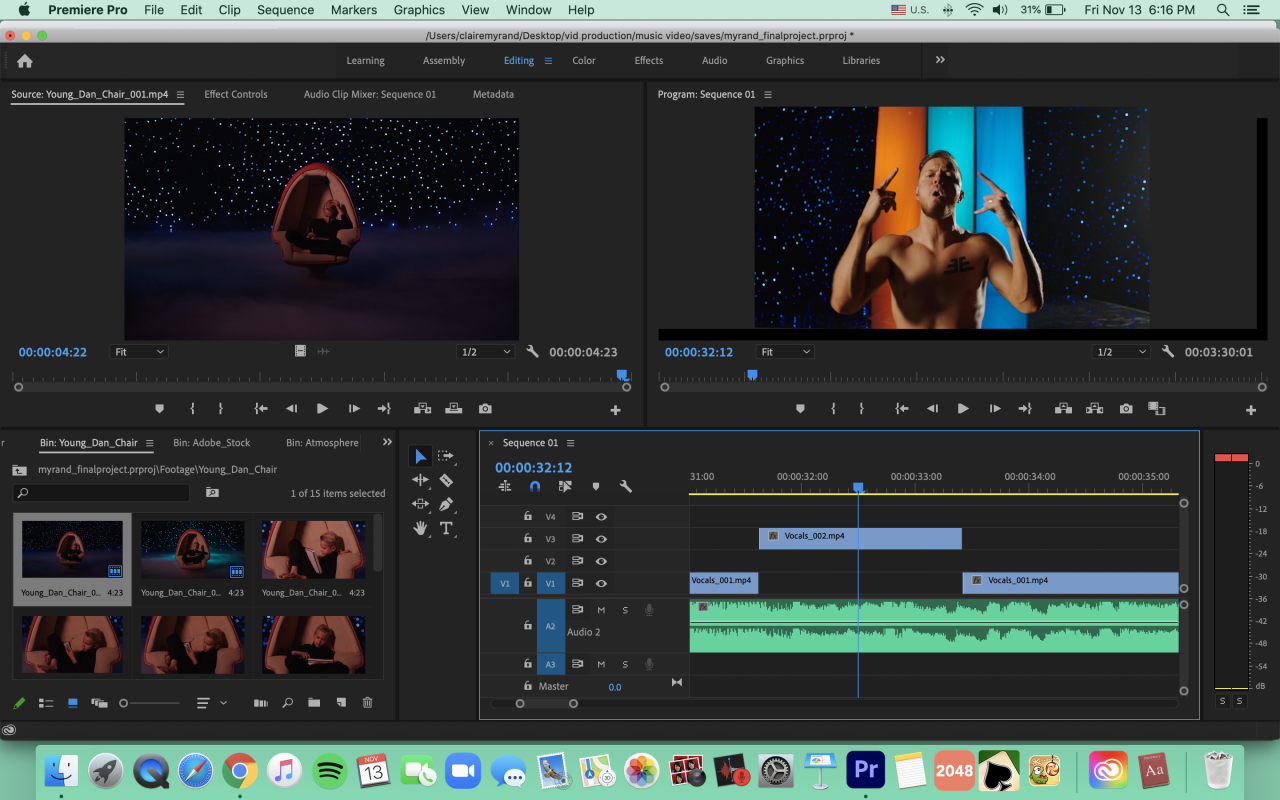
Task: Switch to the Color workspace
Action: point(584,60)
